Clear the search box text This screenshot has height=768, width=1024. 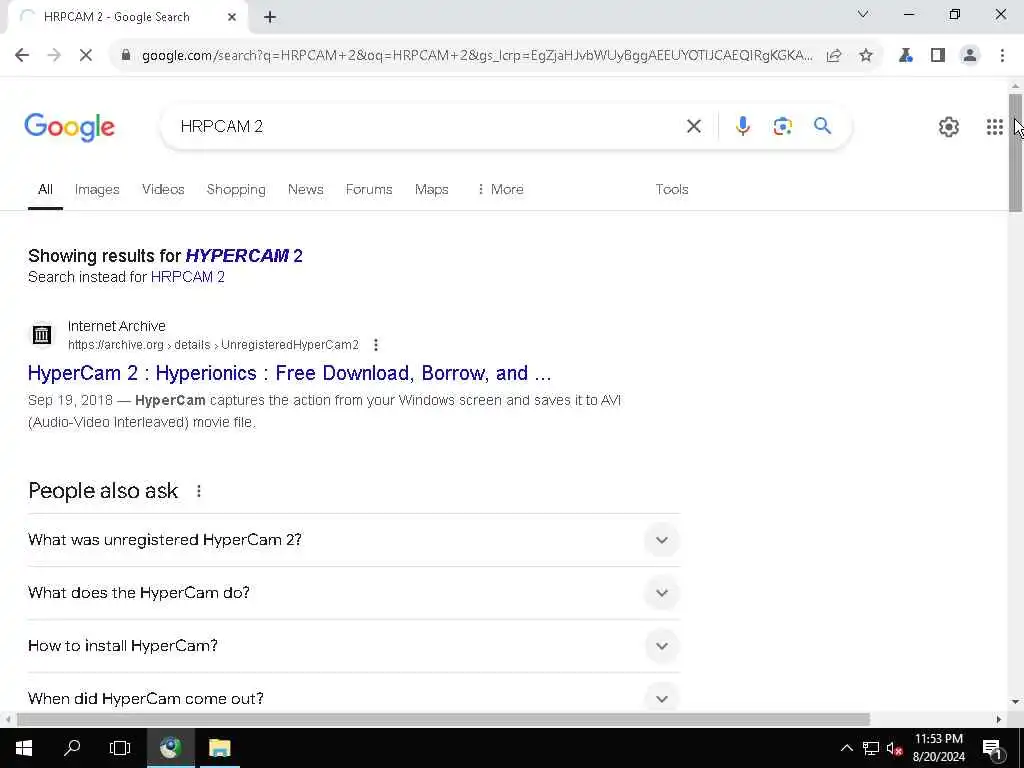point(694,126)
